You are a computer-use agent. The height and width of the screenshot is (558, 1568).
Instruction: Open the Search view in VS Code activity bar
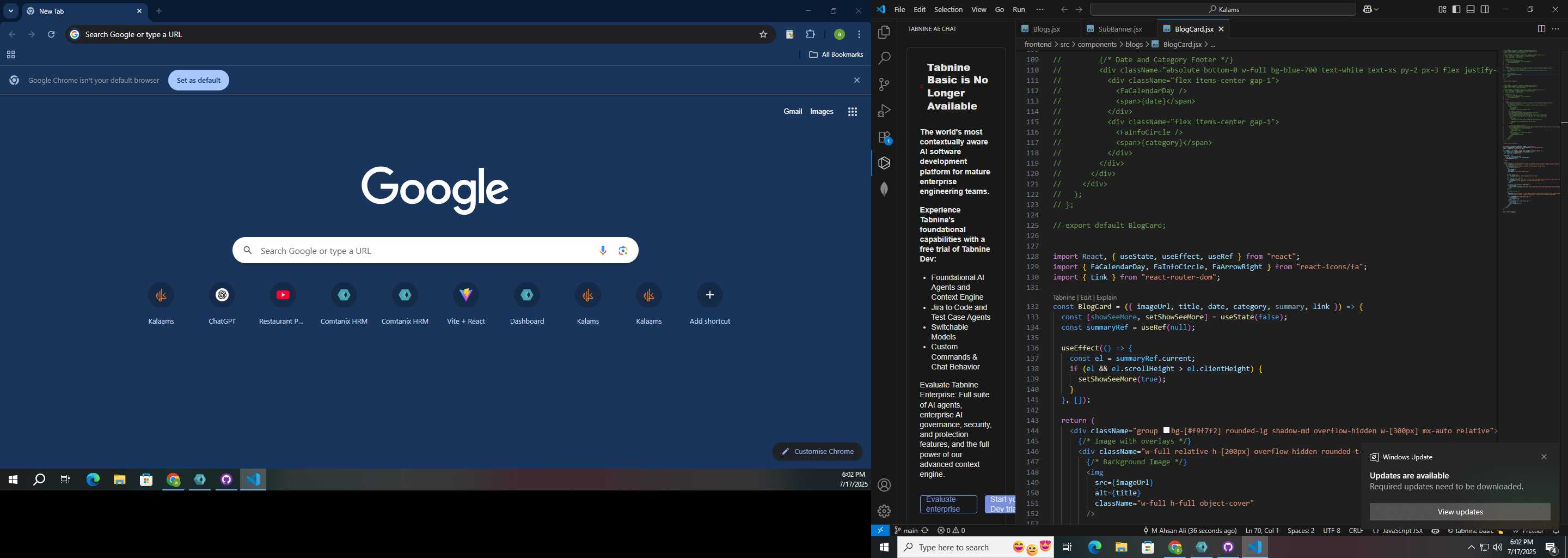884,58
